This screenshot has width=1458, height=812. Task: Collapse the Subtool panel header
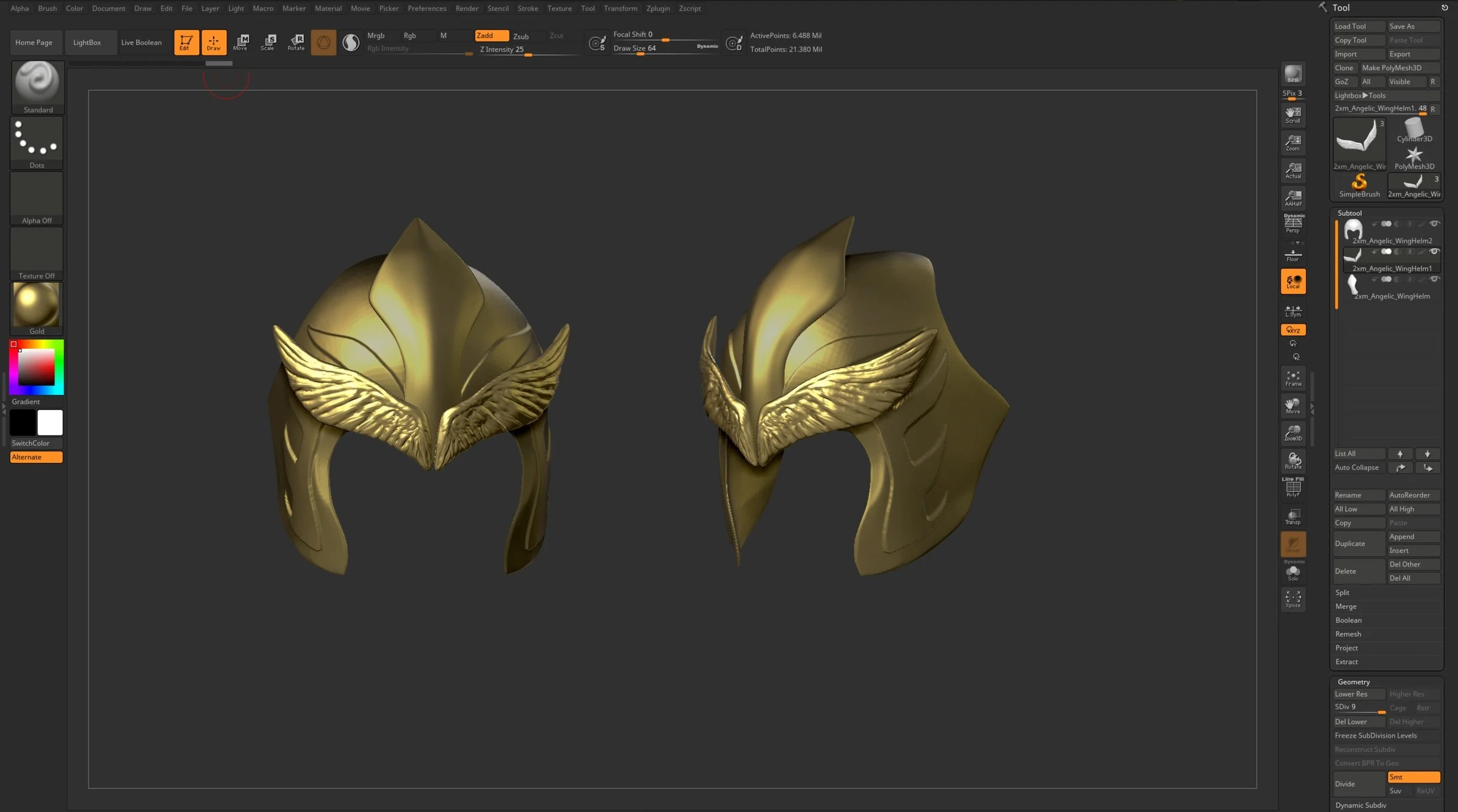point(1349,213)
